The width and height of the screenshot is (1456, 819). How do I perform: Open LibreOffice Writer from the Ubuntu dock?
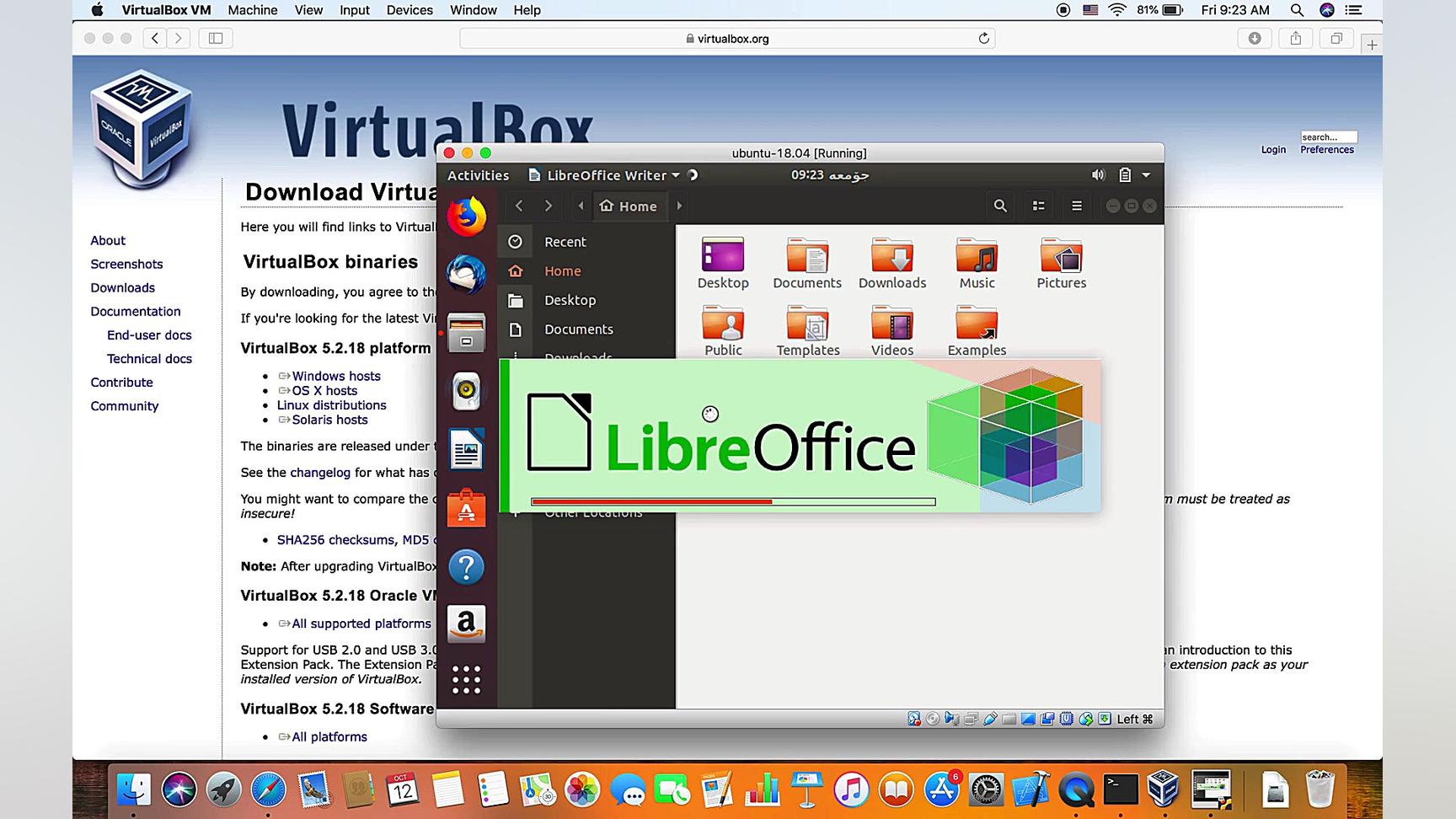pyautogui.click(x=466, y=449)
